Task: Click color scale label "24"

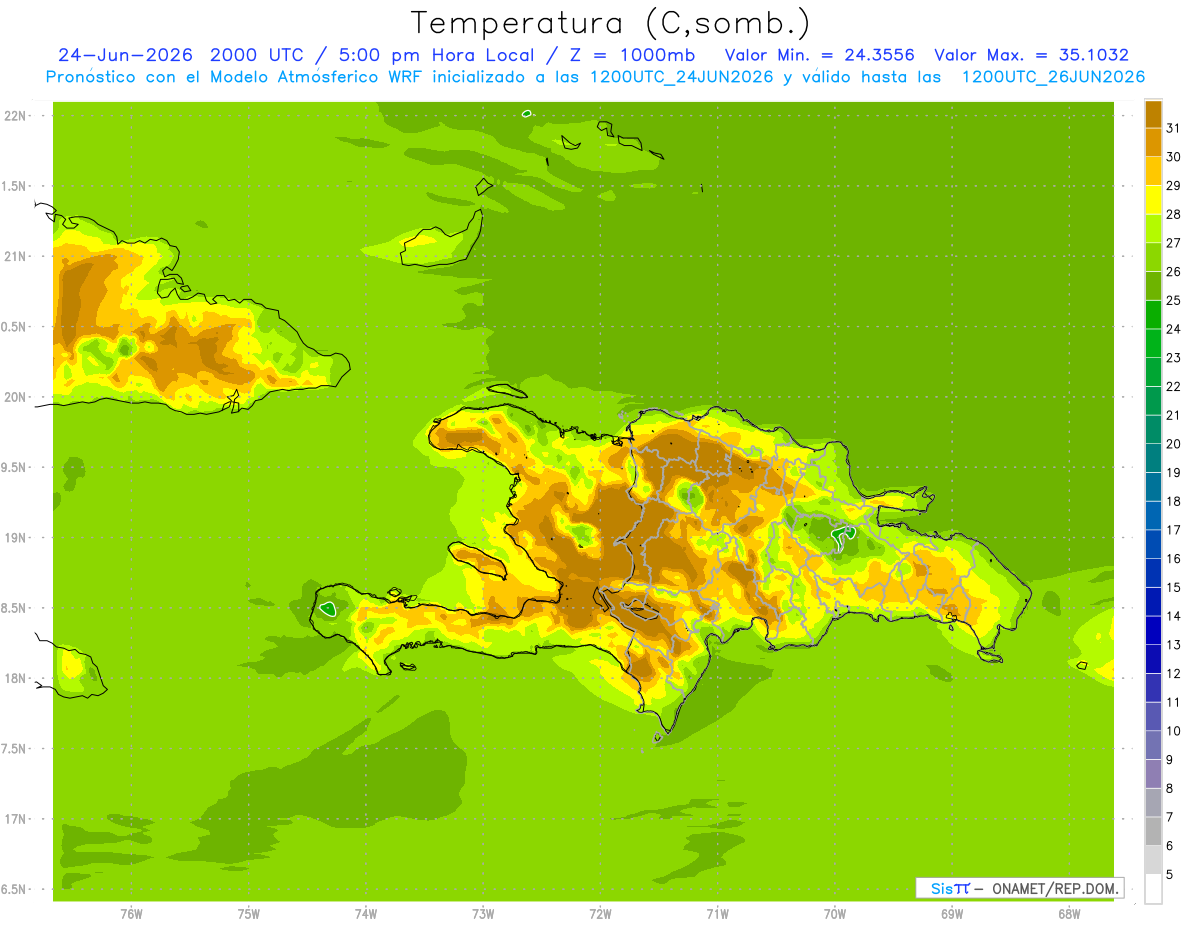Action: (1173, 329)
